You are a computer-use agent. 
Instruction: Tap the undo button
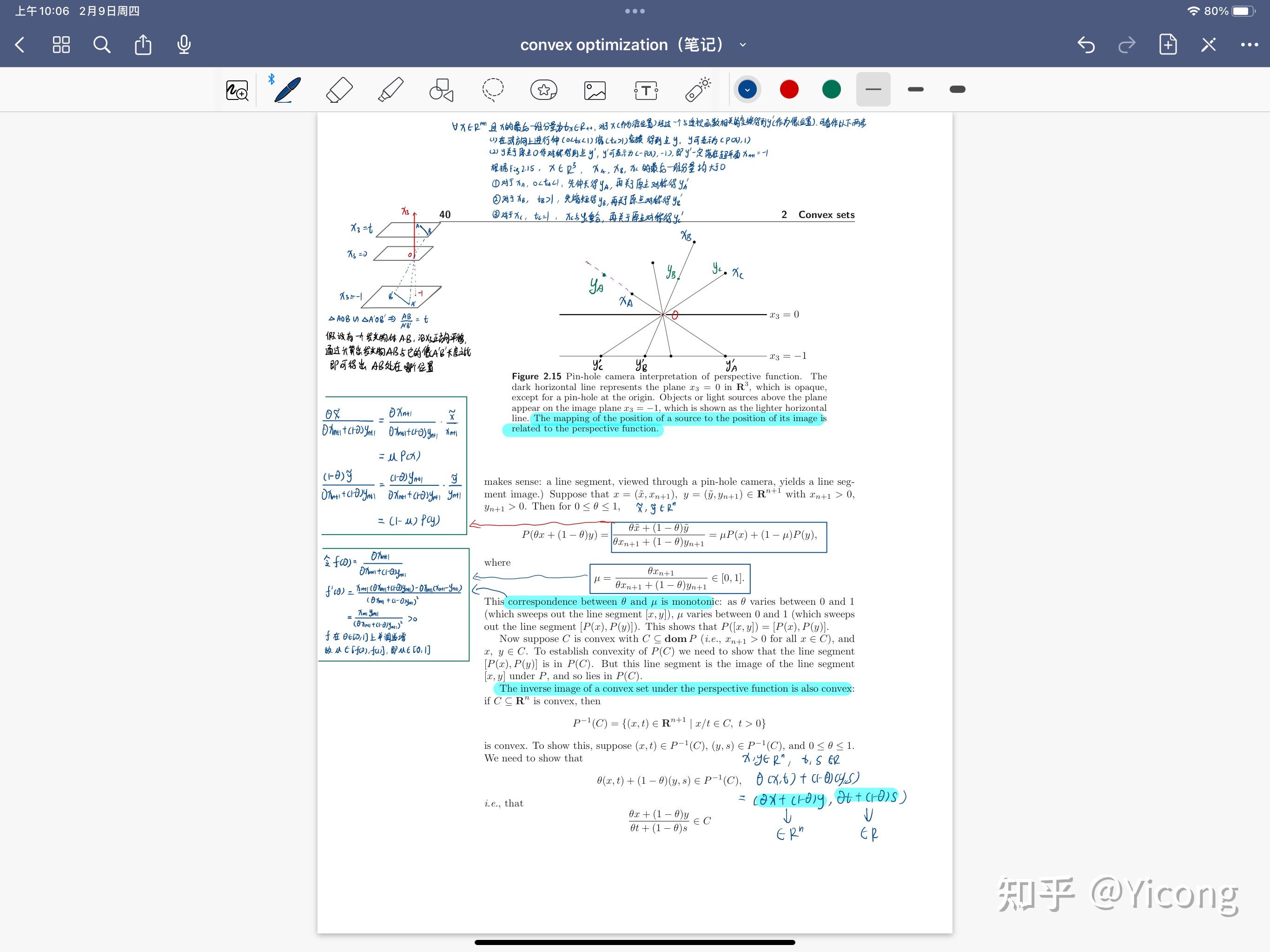click(1086, 44)
